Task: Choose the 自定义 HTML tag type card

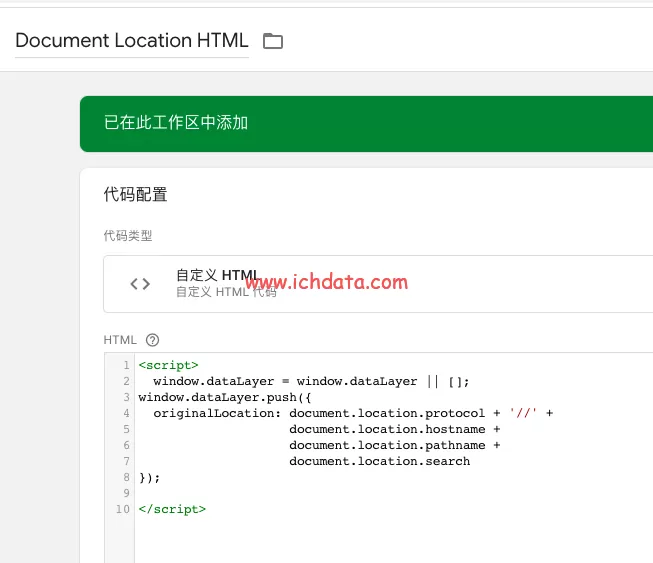Action: (x=378, y=284)
